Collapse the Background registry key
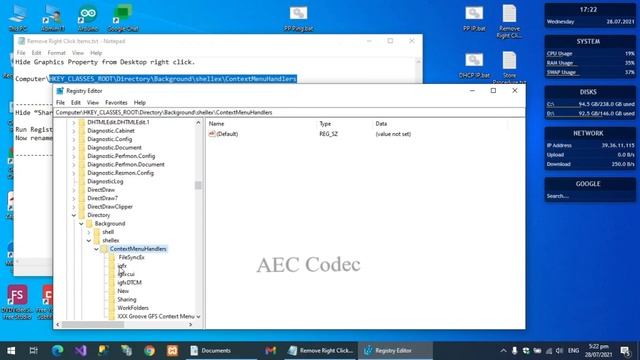 click(81, 224)
